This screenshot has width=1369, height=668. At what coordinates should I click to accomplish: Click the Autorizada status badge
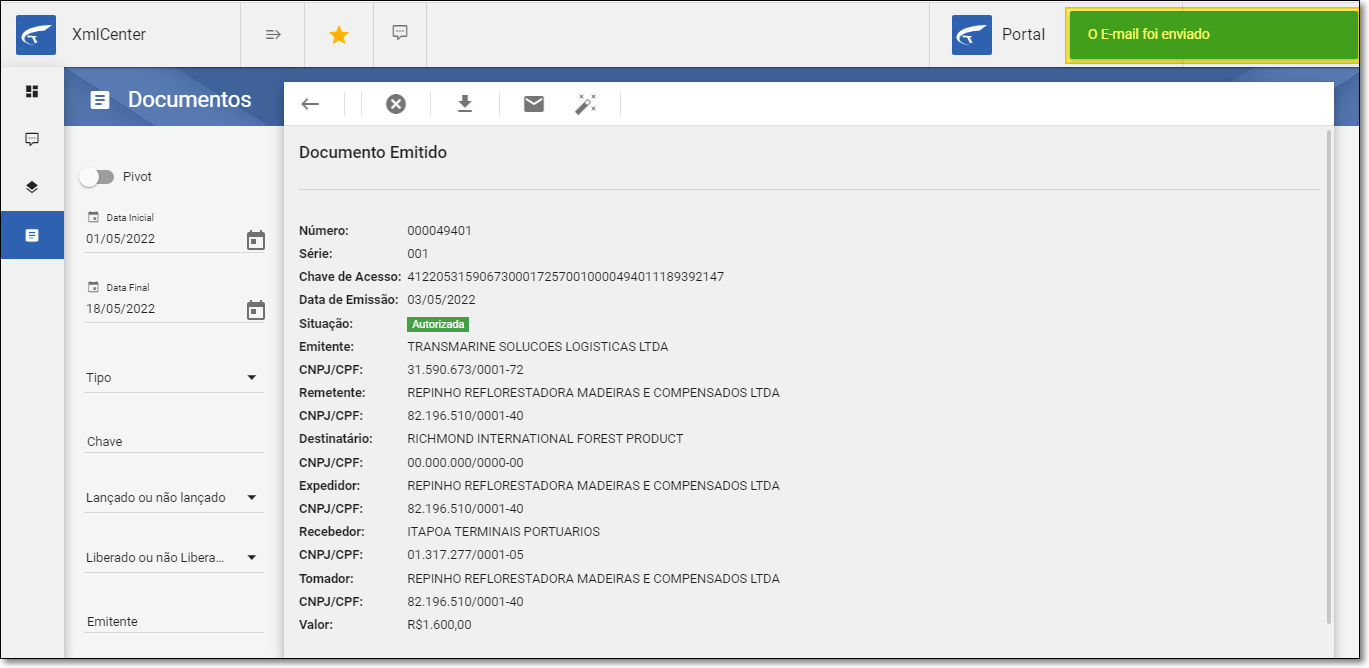[438, 324]
